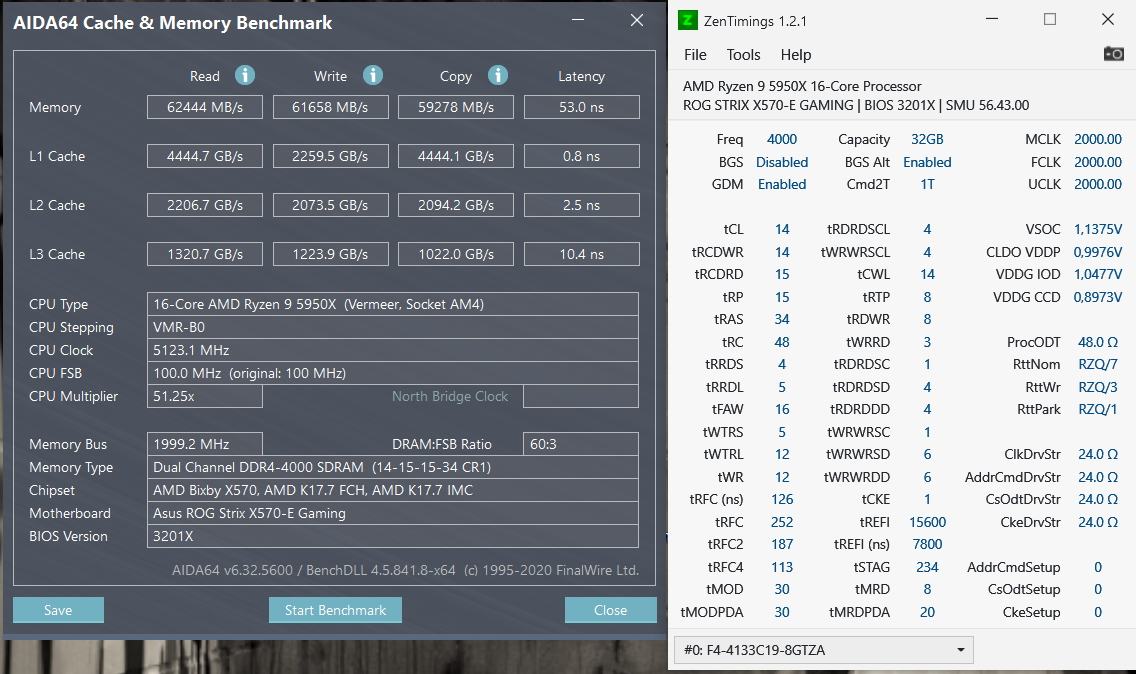Click the Motherboard field Asus ROG Strix

pos(393,513)
